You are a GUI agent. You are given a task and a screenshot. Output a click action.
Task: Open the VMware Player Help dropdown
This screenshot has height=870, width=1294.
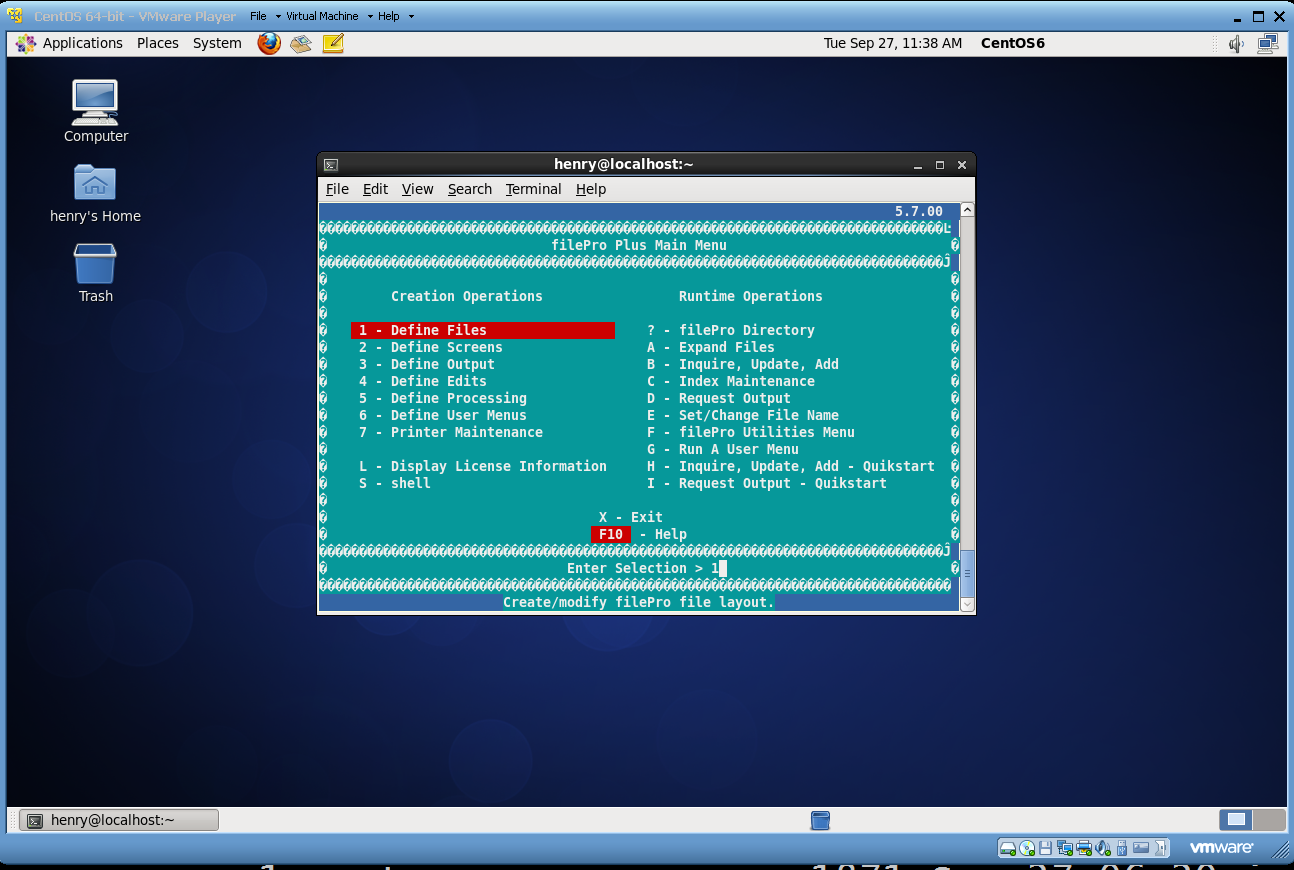pyautogui.click(x=396, y=16)
